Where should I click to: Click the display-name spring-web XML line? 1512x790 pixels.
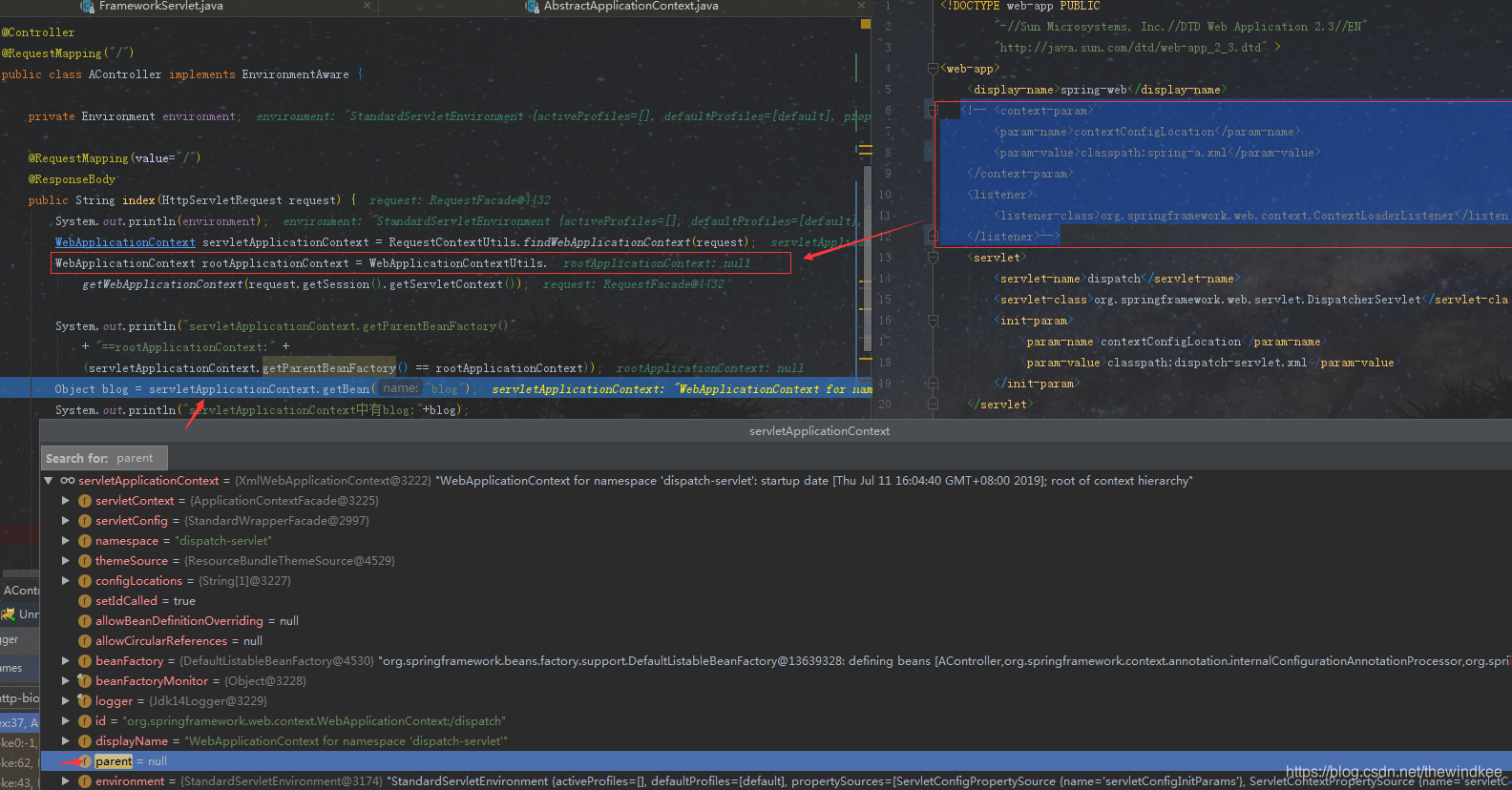1097,90
